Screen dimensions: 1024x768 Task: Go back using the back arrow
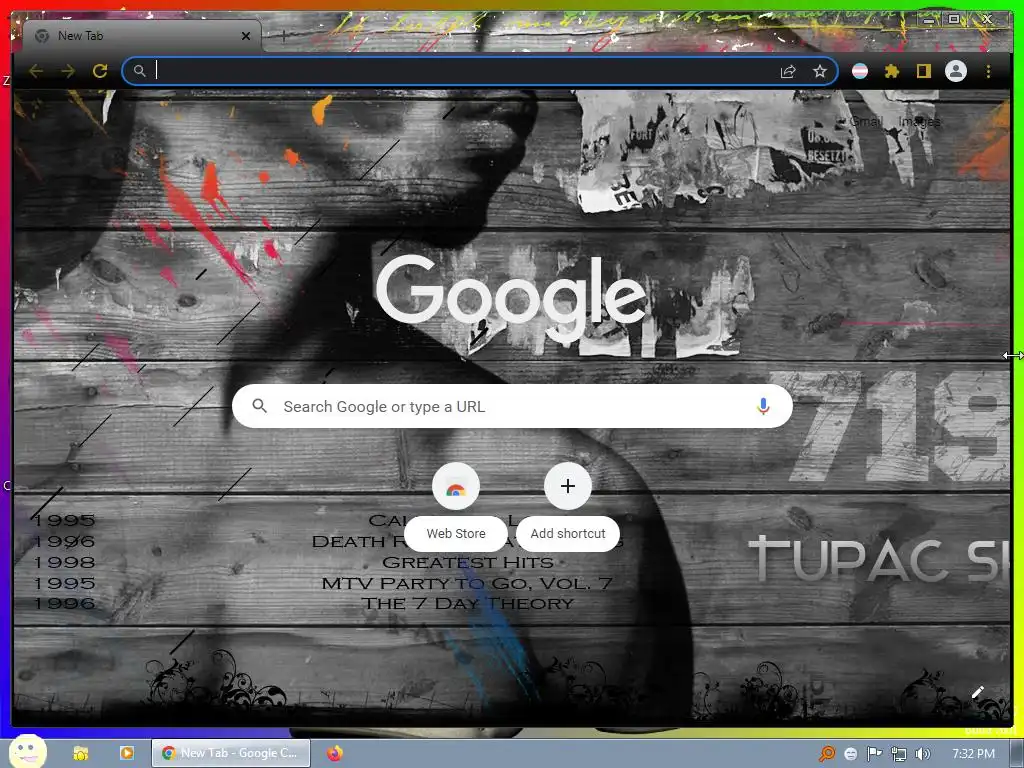(36, 71)
